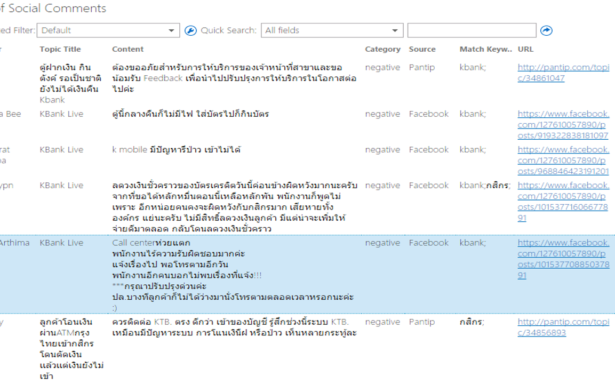Click the 'kbank;กสิกร;' keyword cell
The image size is (615, 384).
[485, 185]
